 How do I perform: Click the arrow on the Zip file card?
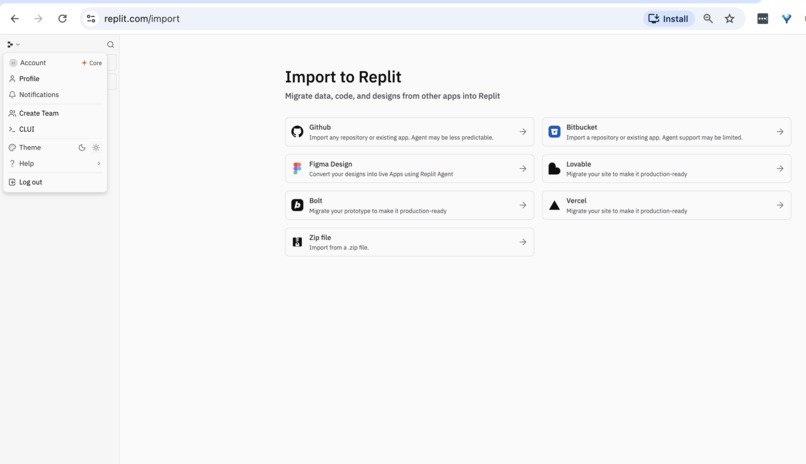(x=523, y=242)
